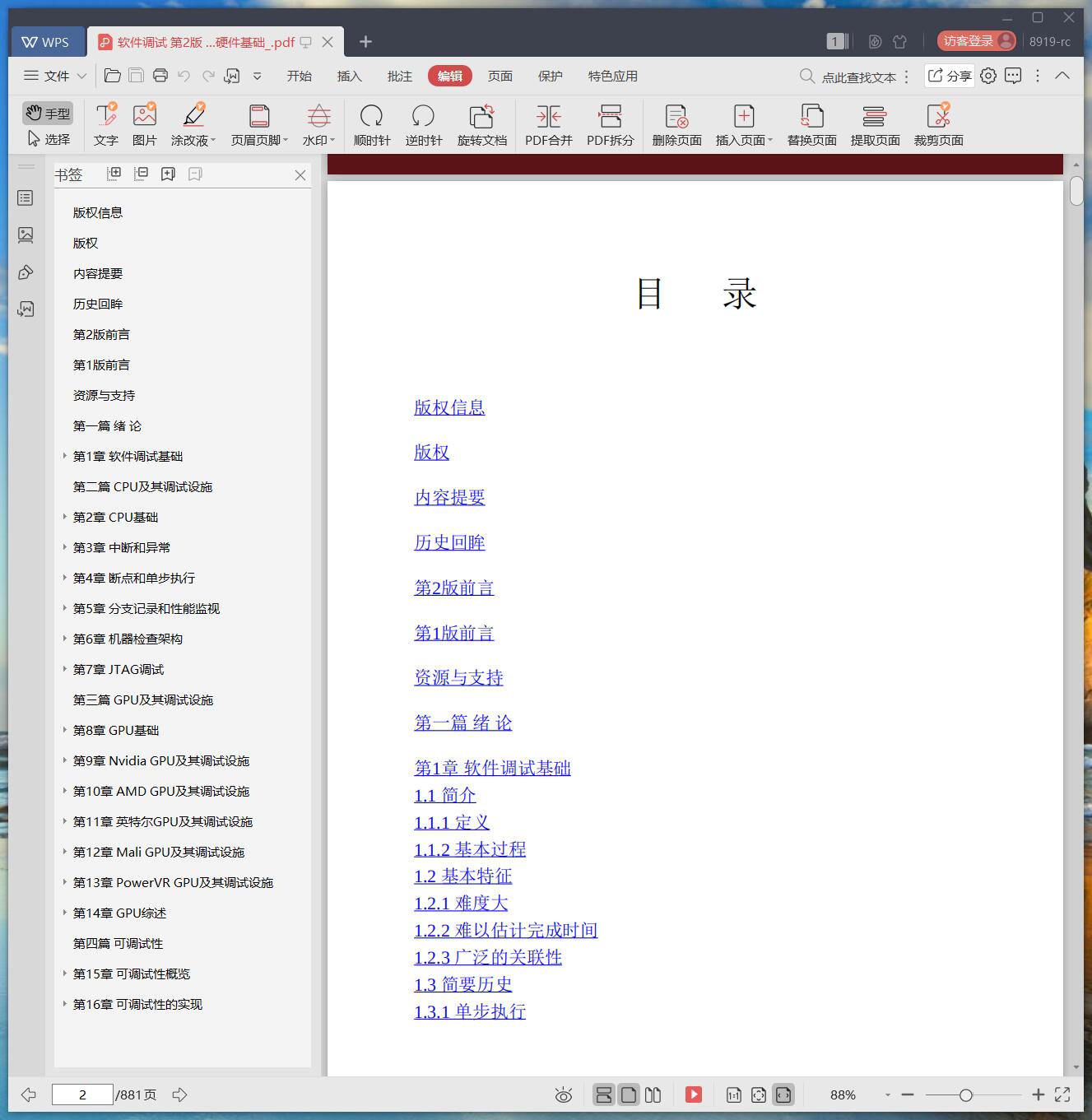Open the 图片 image editing tool
This screenshot has width=1092, height=1120.
click(145, 124)
